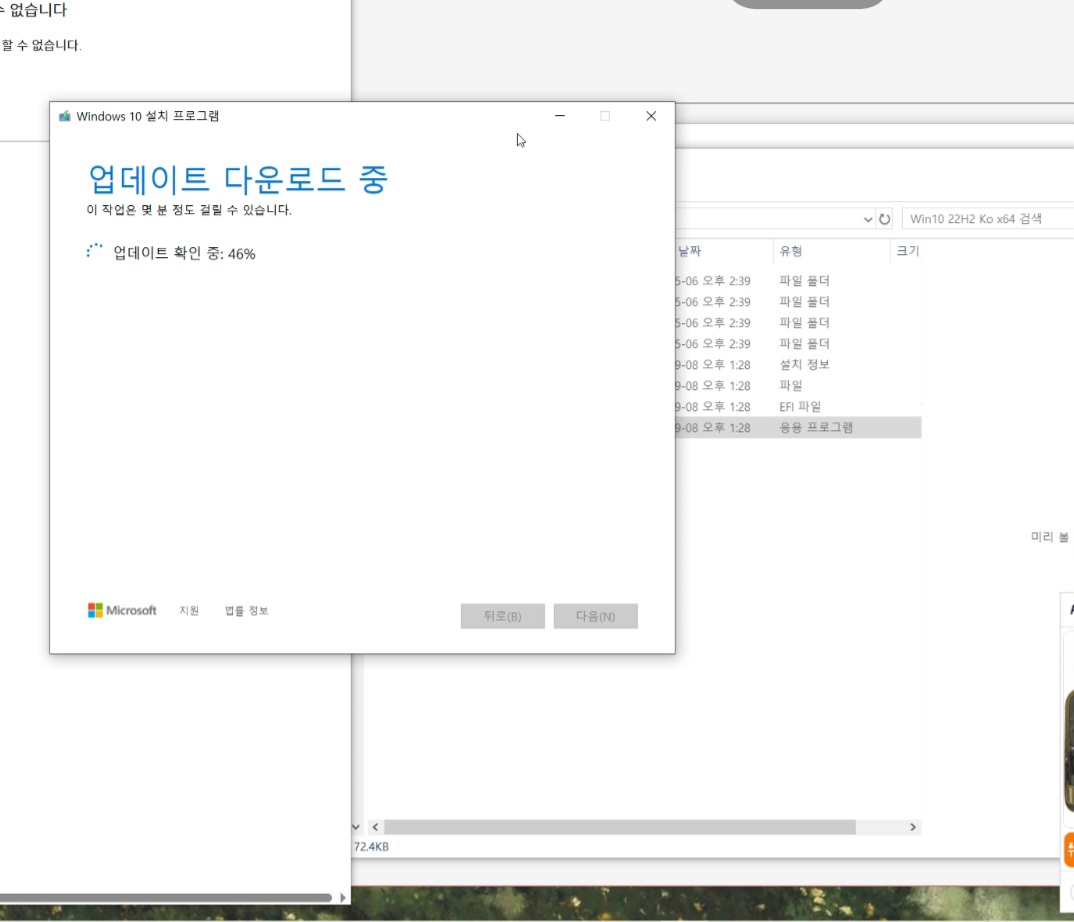
Task: Click the right arrow of left window scrollbar
Action: click(342, 897)
